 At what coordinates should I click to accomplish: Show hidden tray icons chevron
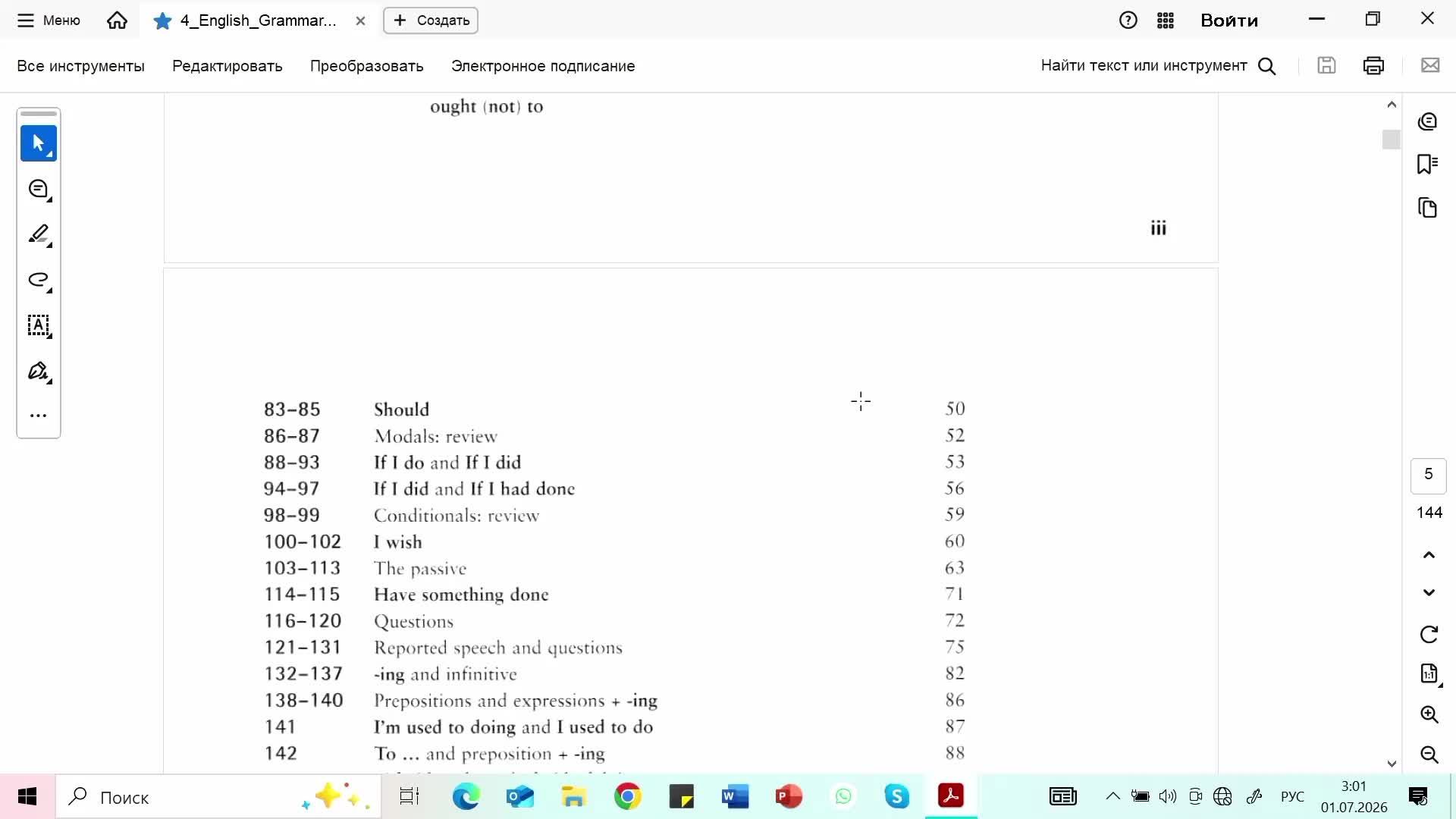click(1112, 796)
